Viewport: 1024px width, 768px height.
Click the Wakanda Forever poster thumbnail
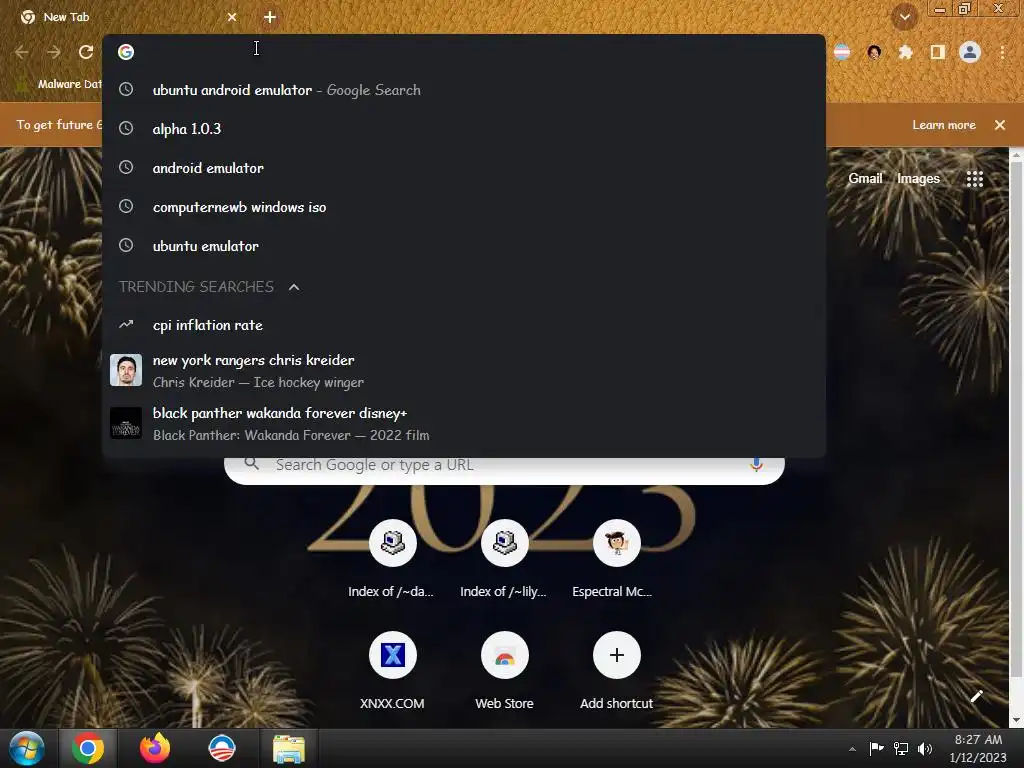click(x=126, y=423)
